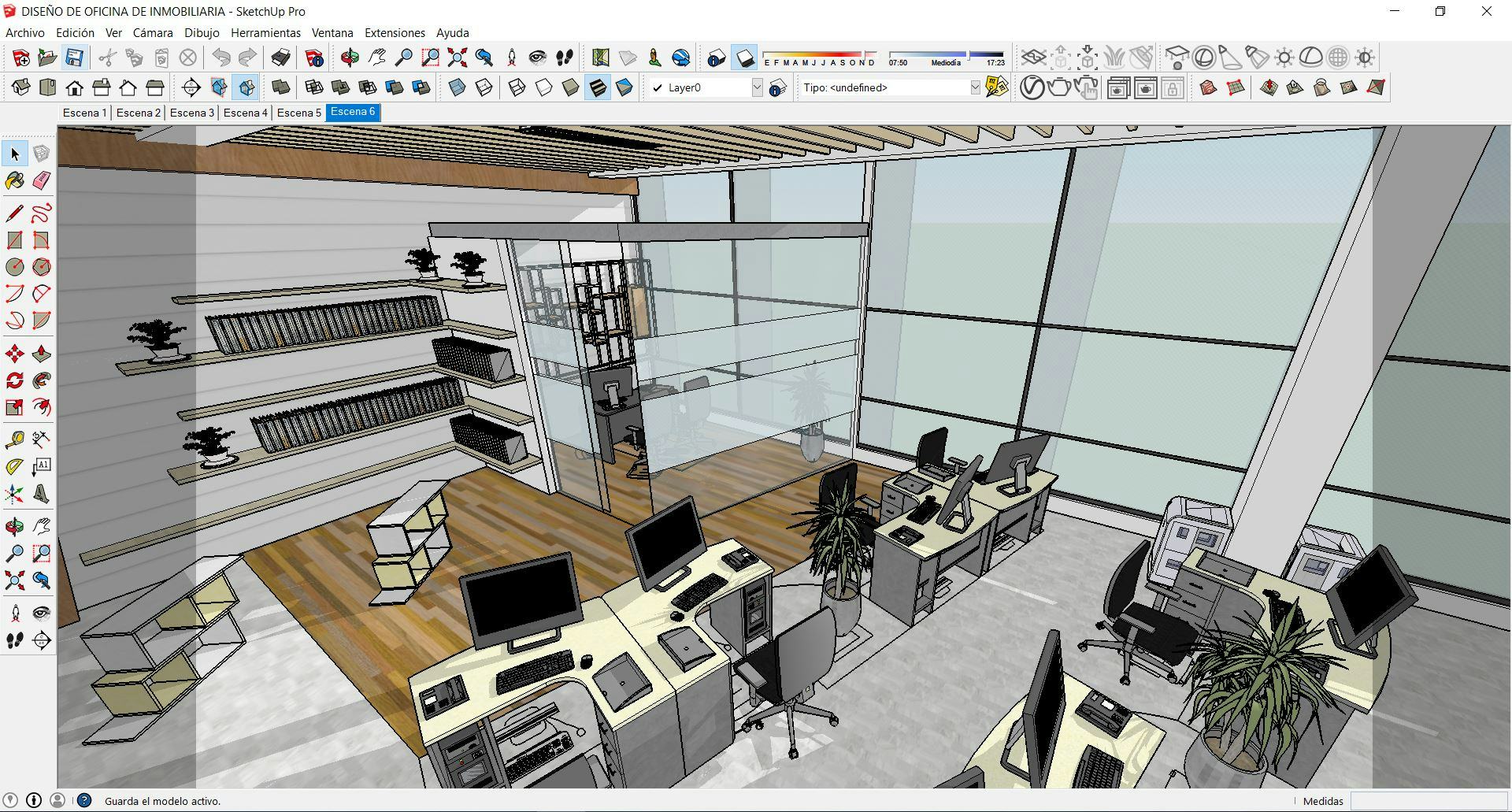Switch to the Iso camera view icon
The image size is (1512, 812).
pos(20,87)
